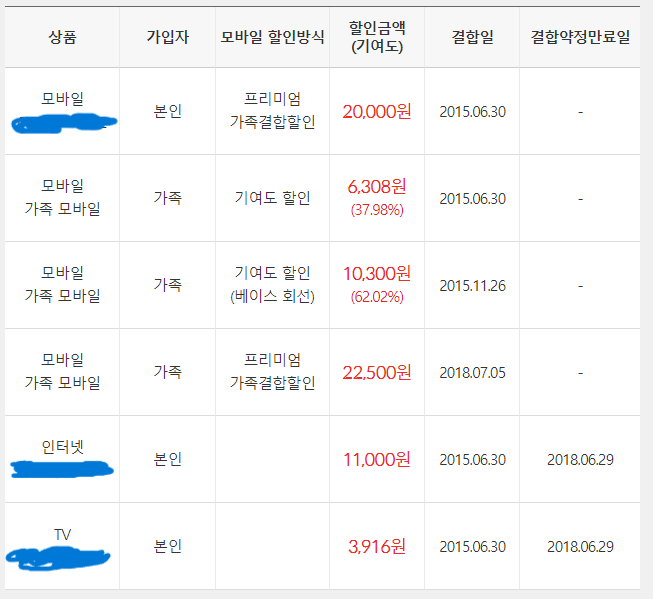Click the 10,300원 discount amount
The image size is (653, 599).
377,274
